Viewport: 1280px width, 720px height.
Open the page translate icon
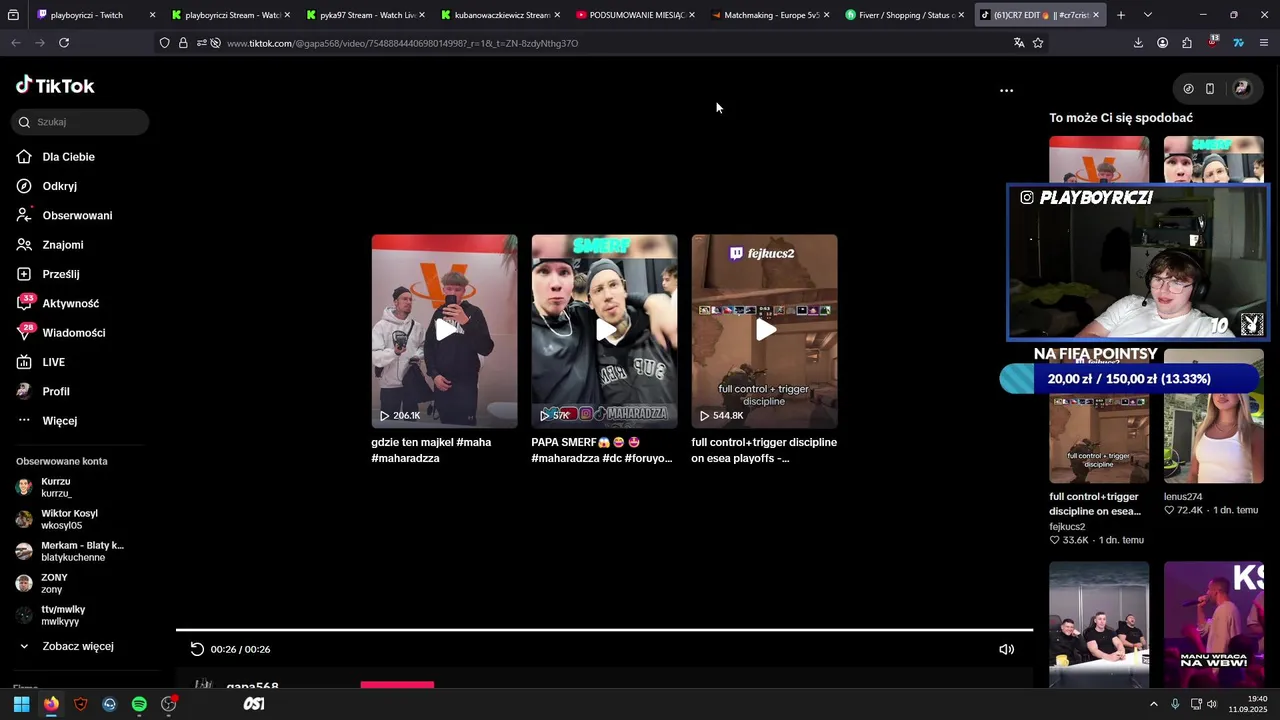pos(1019,43)
